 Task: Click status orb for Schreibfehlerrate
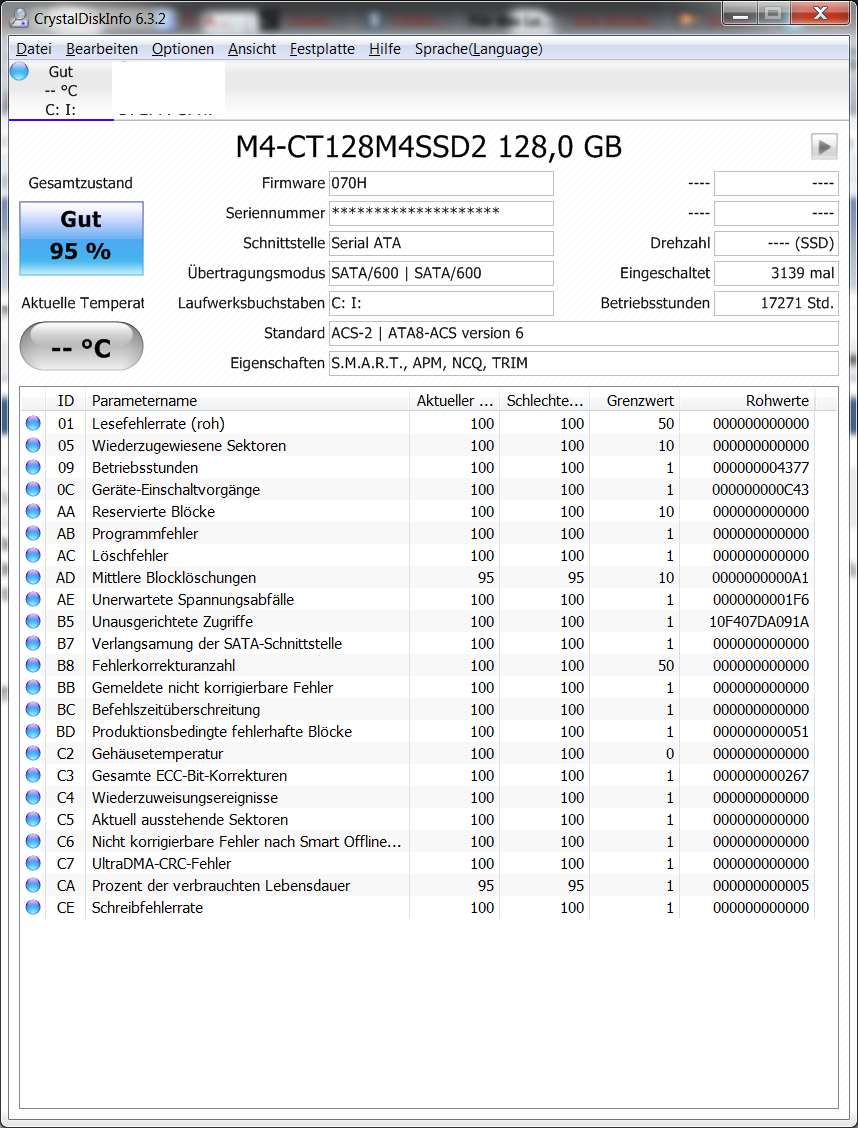[x=32, y=907]
